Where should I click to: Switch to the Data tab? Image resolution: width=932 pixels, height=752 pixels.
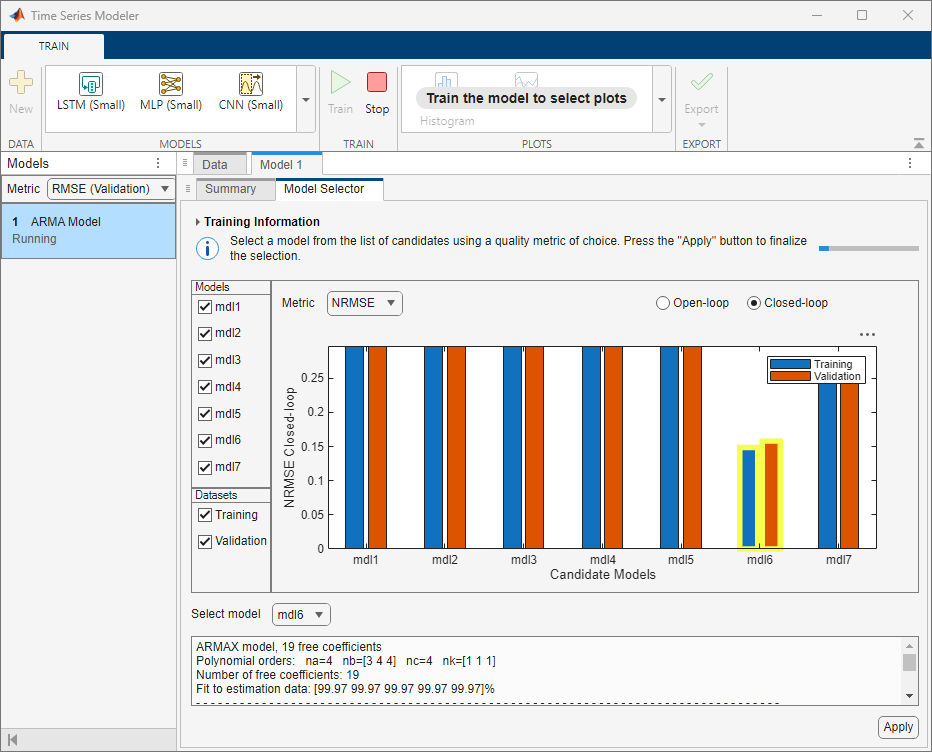point(215,164)
